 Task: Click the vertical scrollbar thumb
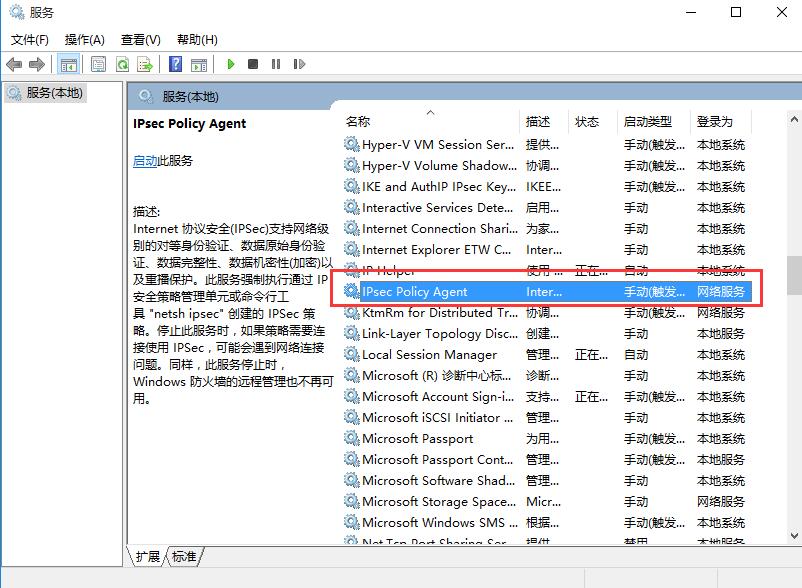pyautogui.click(x=794, y=275)
